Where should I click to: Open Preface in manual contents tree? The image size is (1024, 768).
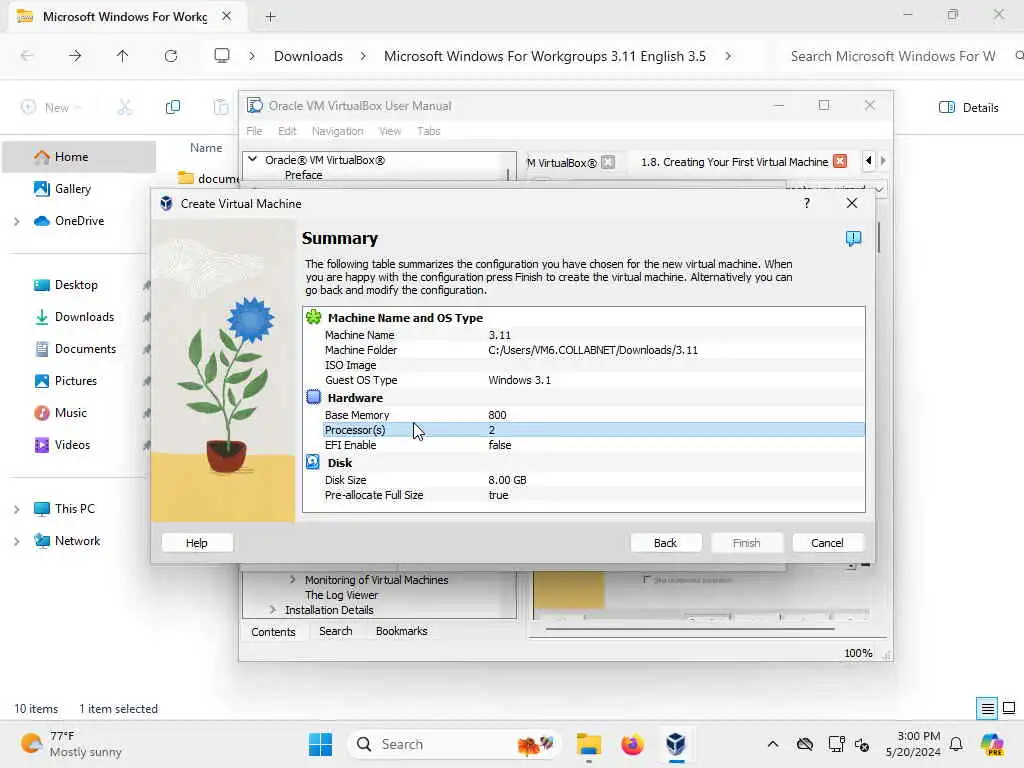click(x=303, y=175)
